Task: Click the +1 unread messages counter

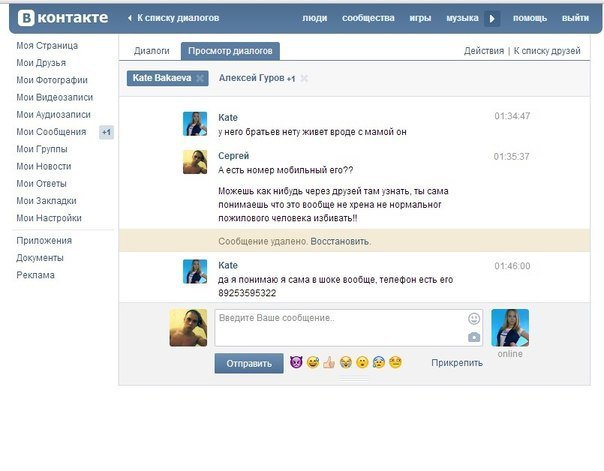Action: coord(106,132)
